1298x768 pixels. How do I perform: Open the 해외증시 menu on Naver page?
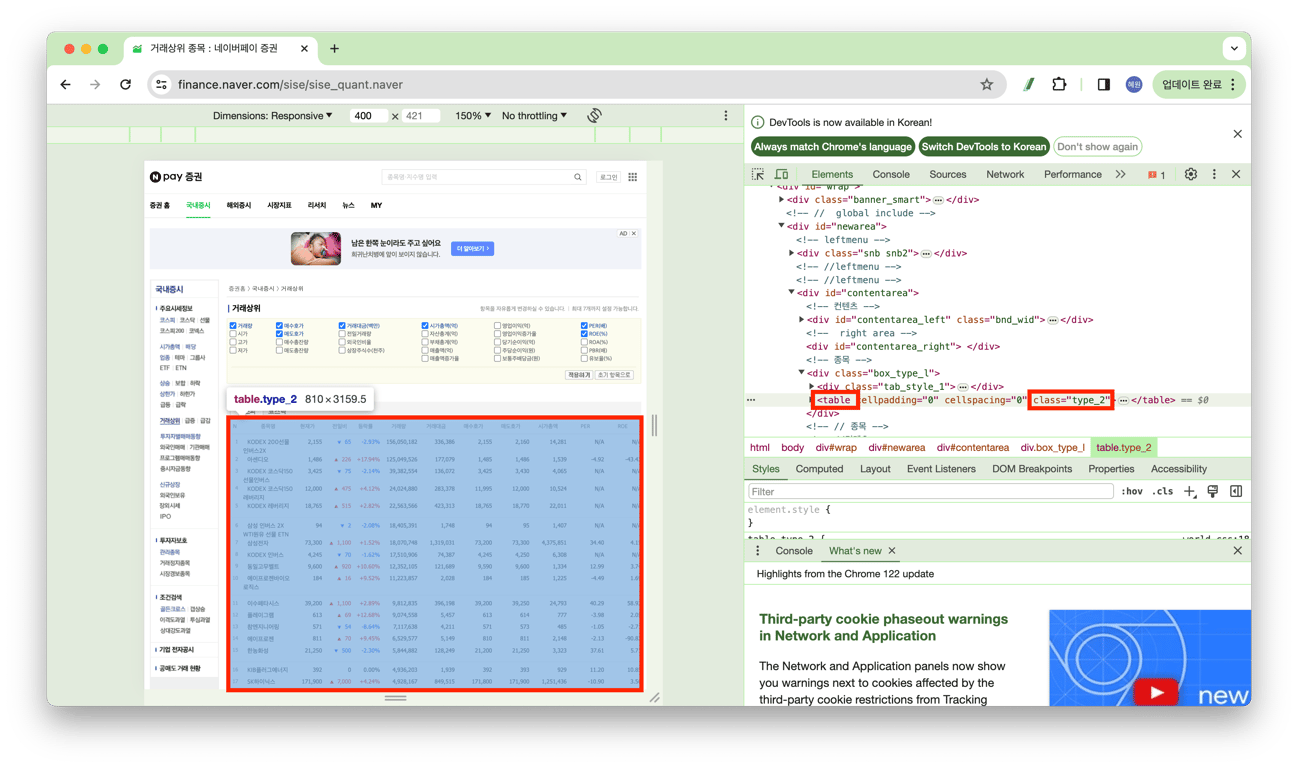pos(239,206)
